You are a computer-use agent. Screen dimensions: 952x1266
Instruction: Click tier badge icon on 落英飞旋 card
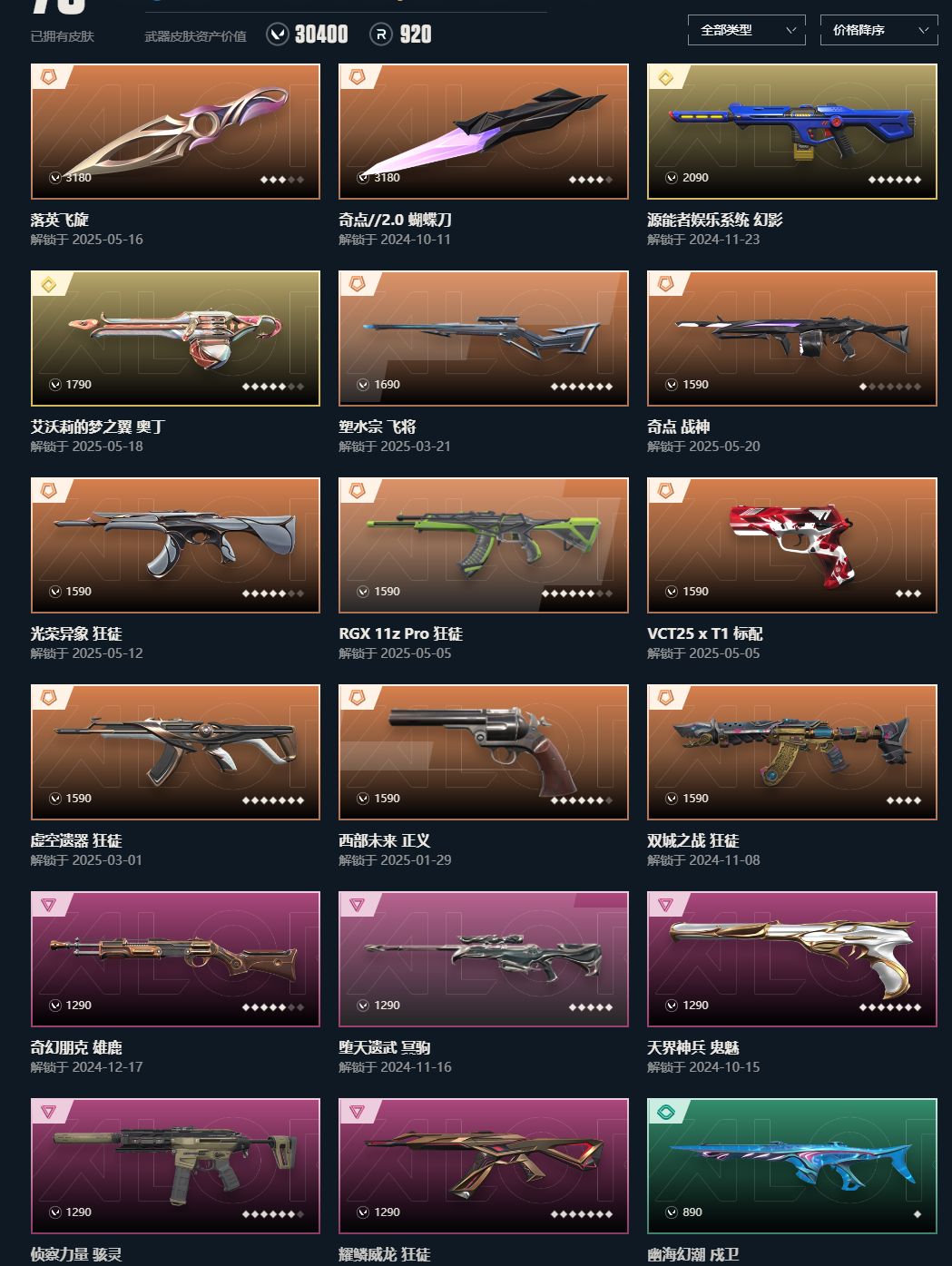(x=49, y=77)
